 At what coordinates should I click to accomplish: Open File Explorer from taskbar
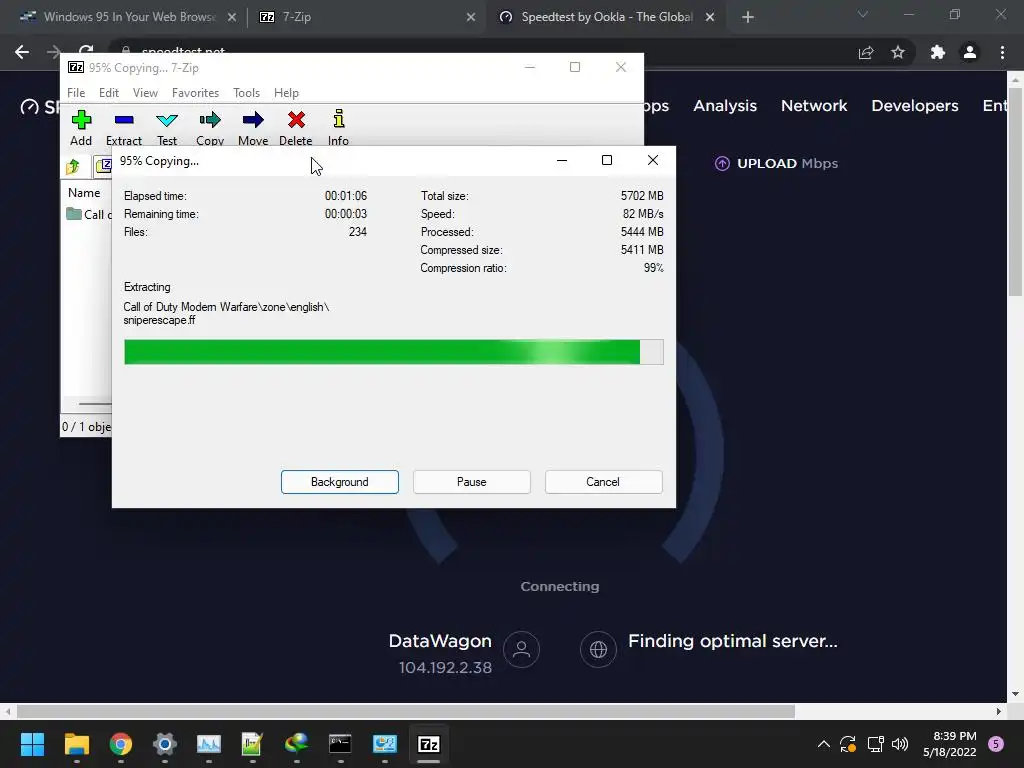pos(76,744)
